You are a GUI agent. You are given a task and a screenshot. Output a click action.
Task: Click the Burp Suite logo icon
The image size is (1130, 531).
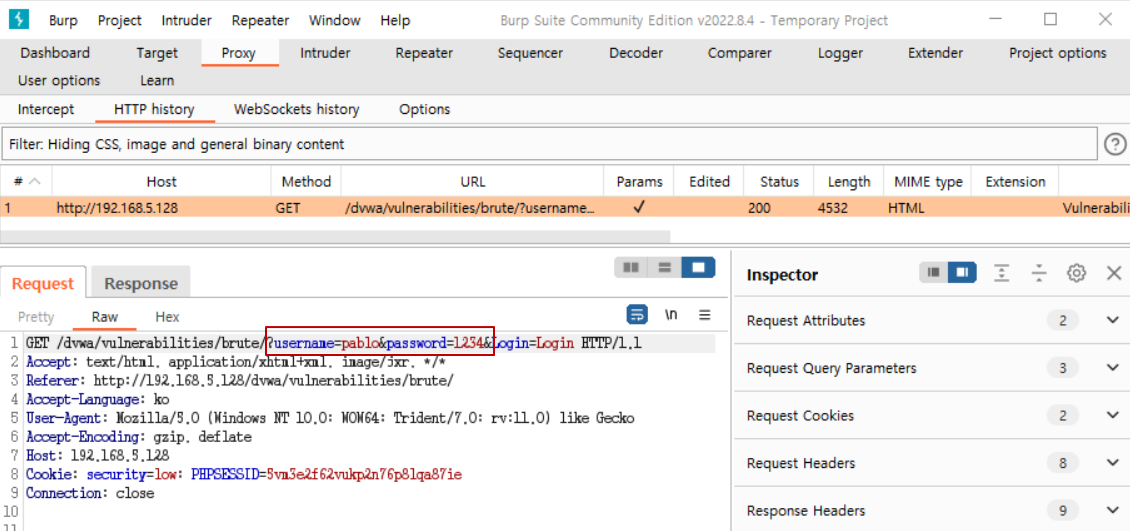(19, 19)
